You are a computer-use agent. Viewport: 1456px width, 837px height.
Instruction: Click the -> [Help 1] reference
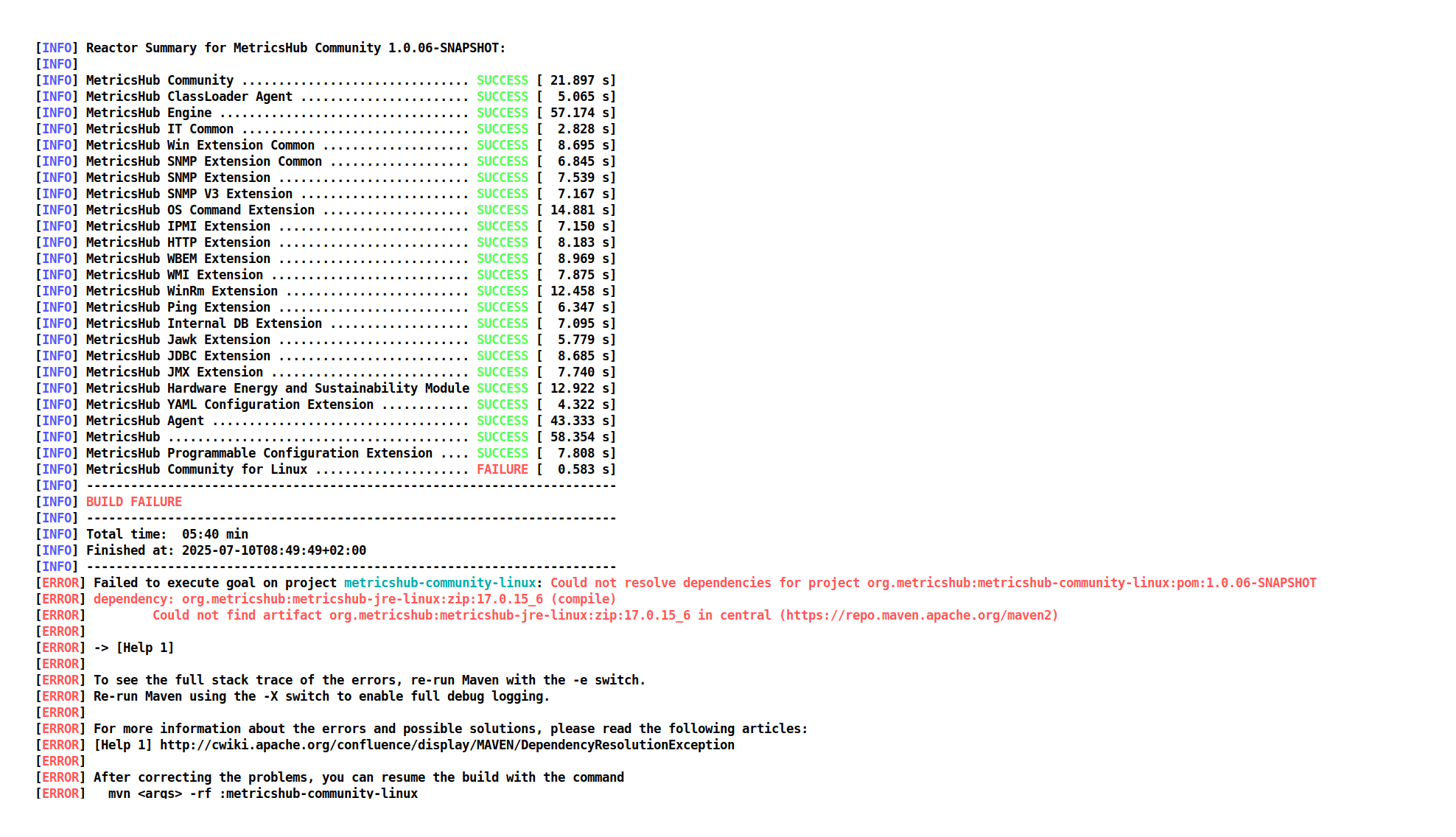tap(133, 648)
